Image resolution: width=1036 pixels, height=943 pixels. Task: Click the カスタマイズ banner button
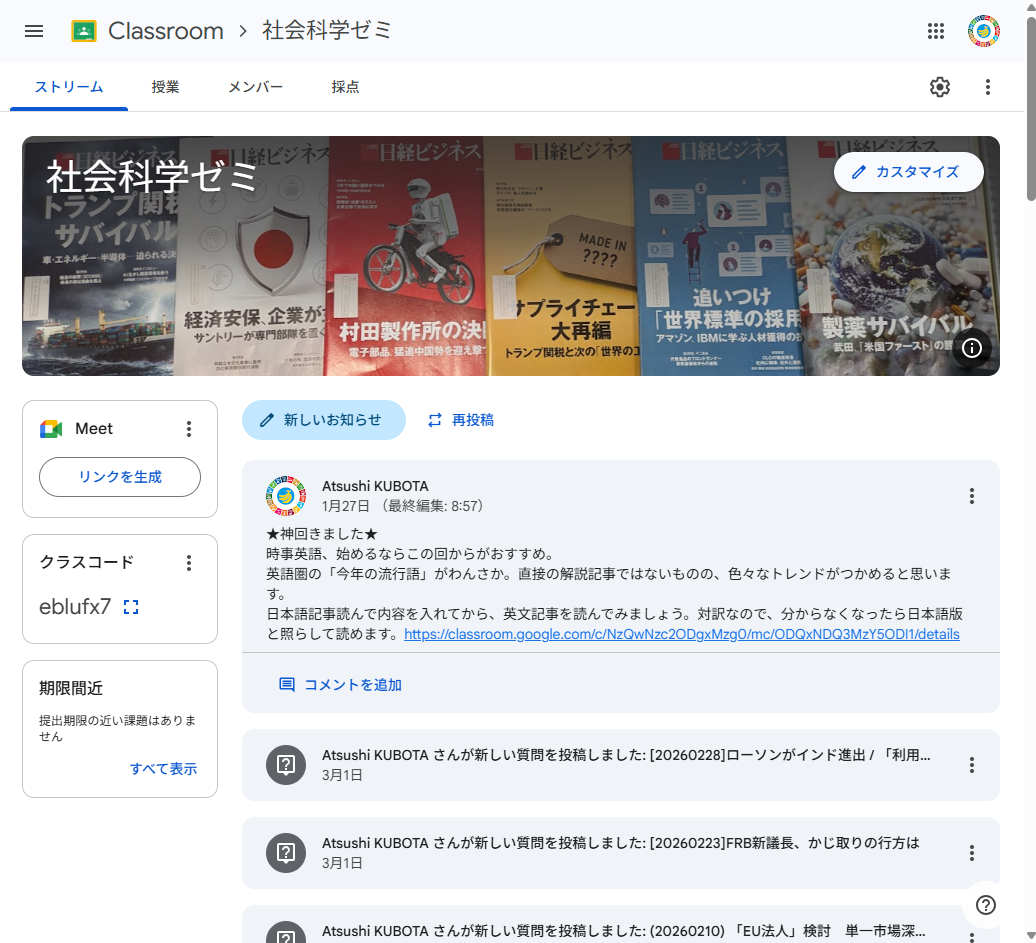point(908,172)
